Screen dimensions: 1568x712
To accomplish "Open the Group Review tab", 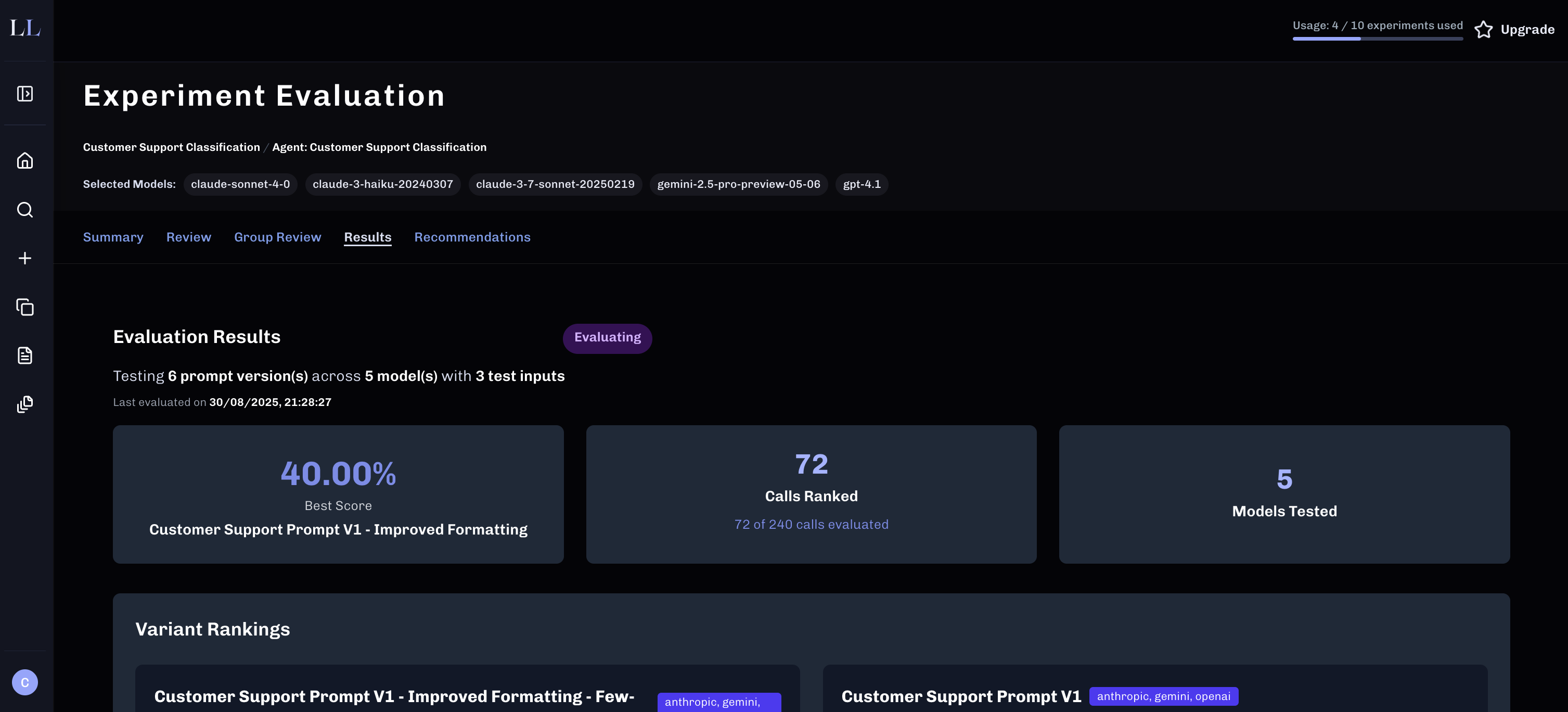I will [x=278, y=237].
